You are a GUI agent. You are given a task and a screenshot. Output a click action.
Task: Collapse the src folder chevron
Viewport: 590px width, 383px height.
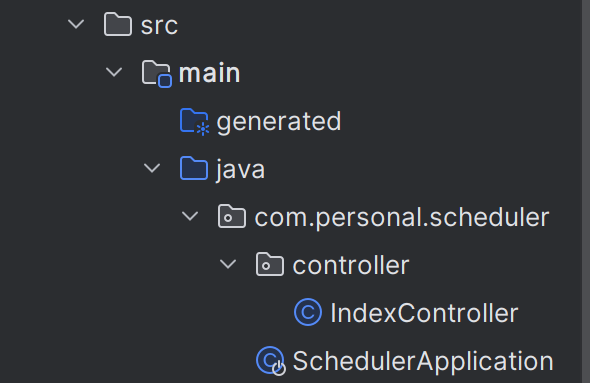(x=76, y=24)
